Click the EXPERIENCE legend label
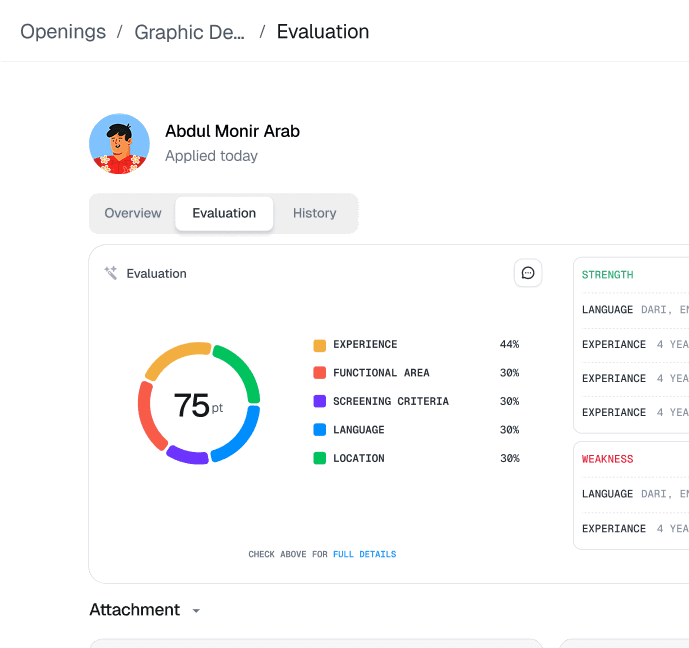 click(x=365, y=344)
